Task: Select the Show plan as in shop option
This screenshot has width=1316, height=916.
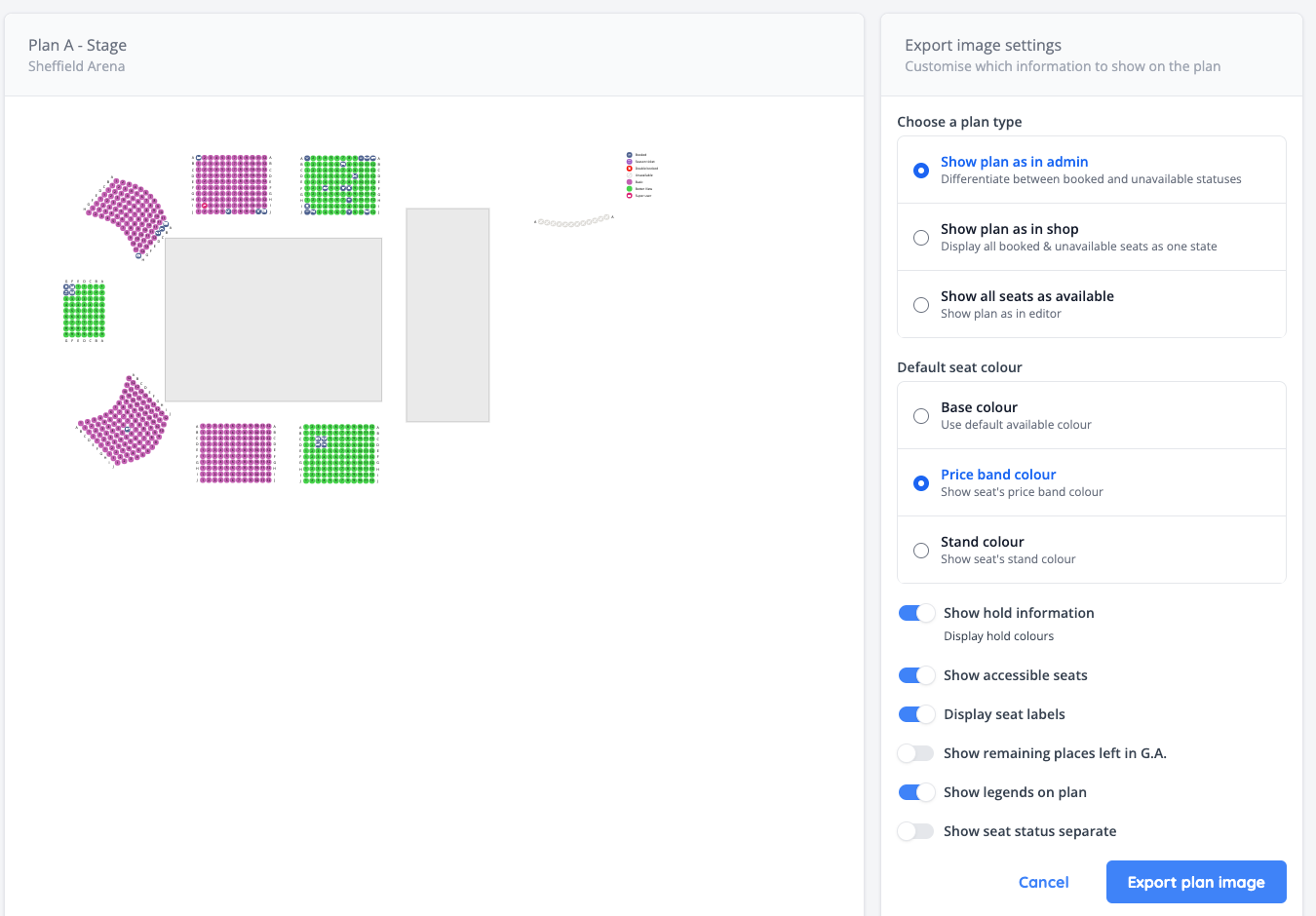Action: 921,237
